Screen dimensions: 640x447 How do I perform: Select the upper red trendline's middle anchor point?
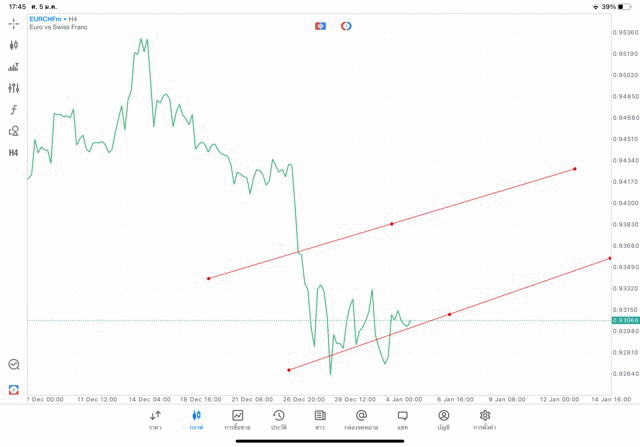tap(391, 224)
